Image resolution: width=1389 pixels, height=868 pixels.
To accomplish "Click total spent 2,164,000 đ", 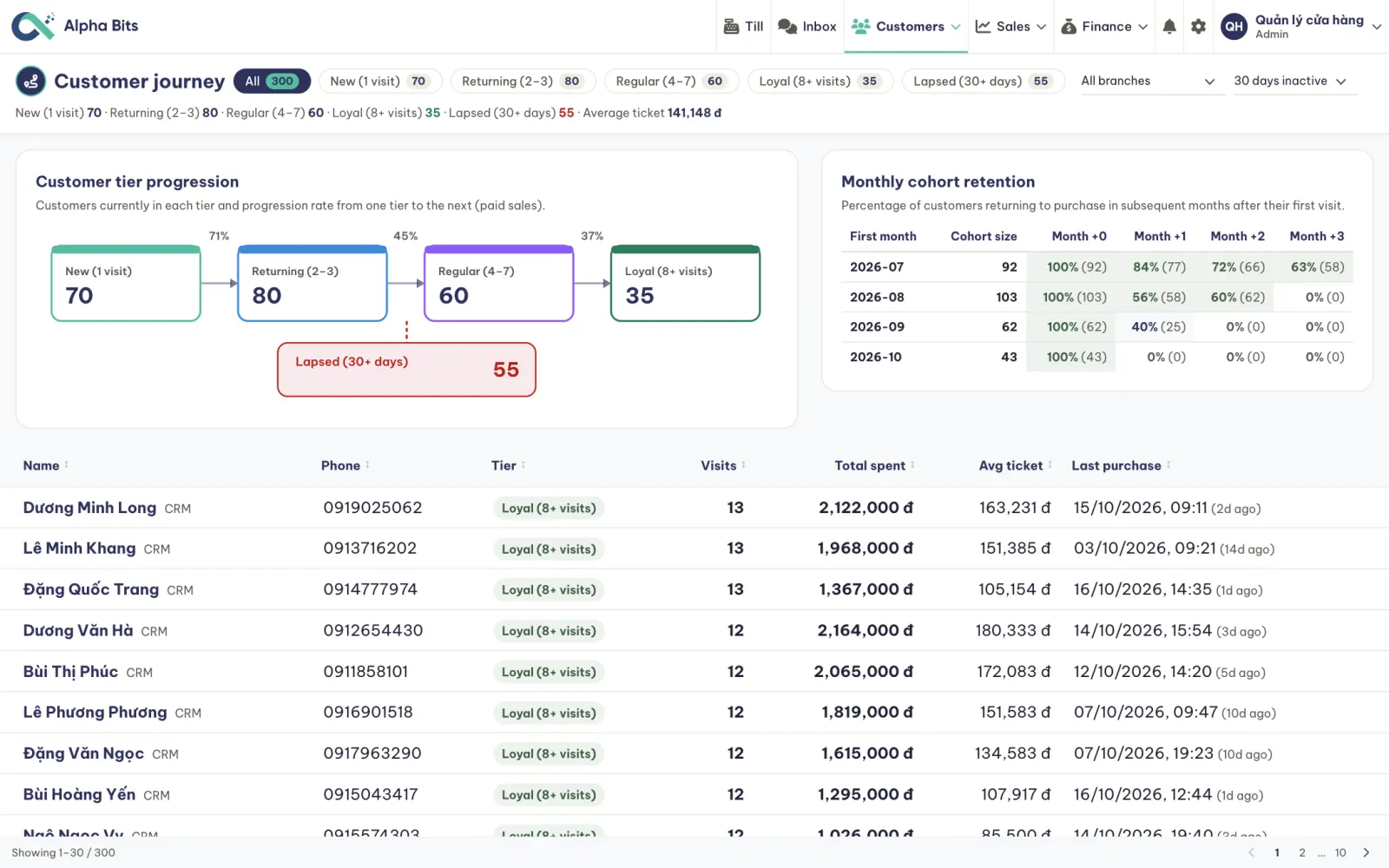I will coord(865,630).
